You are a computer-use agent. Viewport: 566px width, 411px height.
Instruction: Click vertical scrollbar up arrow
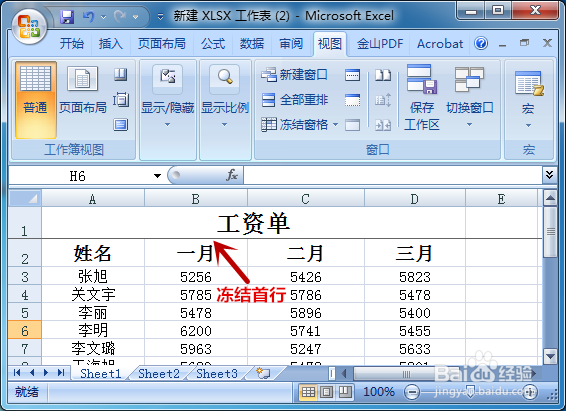tap(550, 198)
